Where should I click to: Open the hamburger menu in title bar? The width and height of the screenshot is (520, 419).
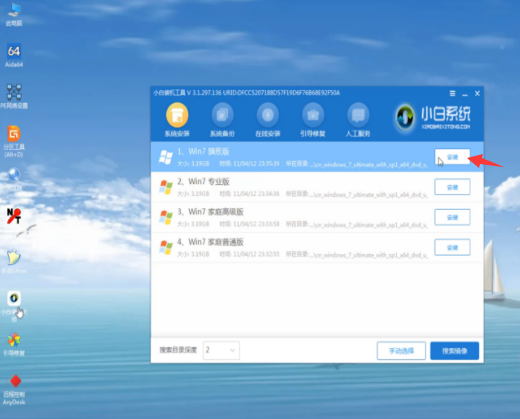[x=452, y=94]
